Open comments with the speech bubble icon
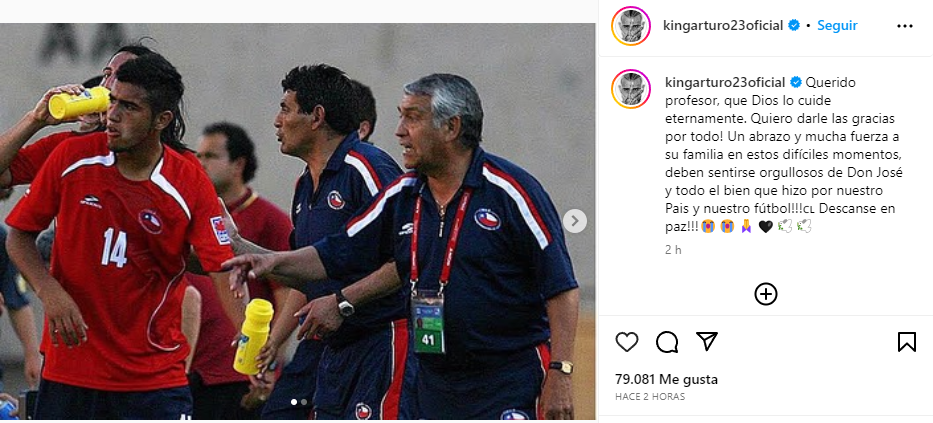 [667, 341]
